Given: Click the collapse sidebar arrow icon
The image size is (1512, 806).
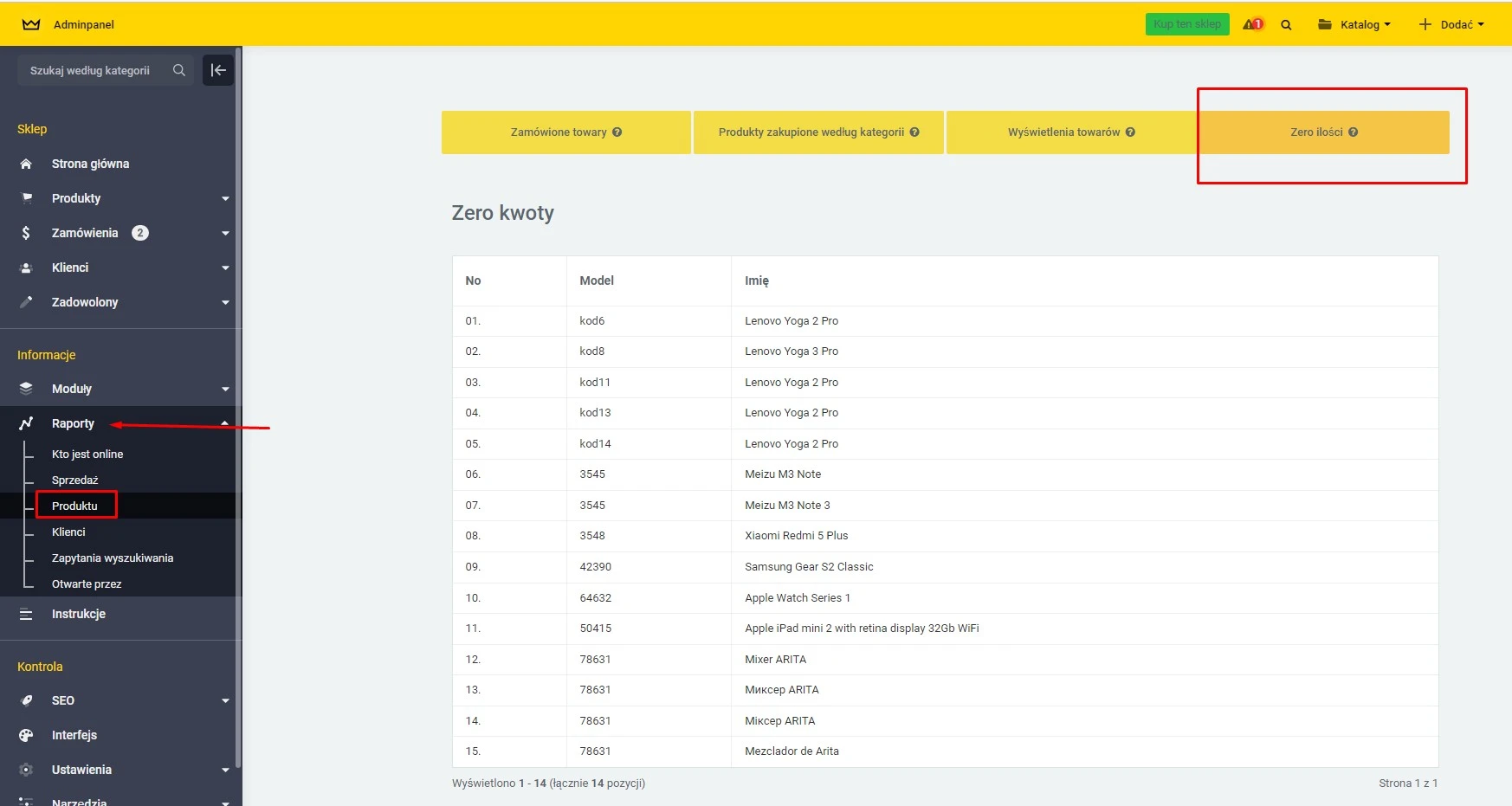Looking at the screenshot, I should coord(218,70).
